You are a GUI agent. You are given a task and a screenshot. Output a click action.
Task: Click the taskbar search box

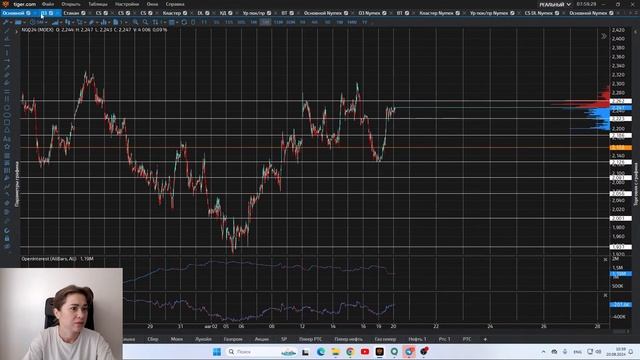[x=261, y=351]
